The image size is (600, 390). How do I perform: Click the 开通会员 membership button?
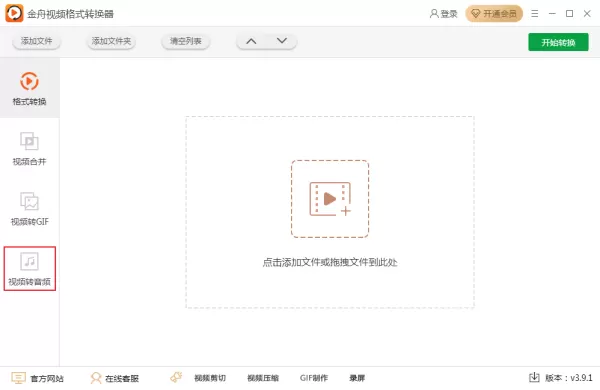coord(494,14)
